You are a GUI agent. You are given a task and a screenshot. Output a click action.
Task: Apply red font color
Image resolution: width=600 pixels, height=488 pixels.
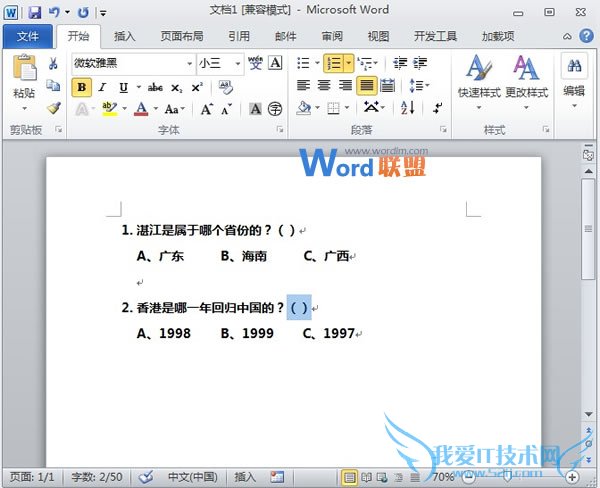click(141, 109)
